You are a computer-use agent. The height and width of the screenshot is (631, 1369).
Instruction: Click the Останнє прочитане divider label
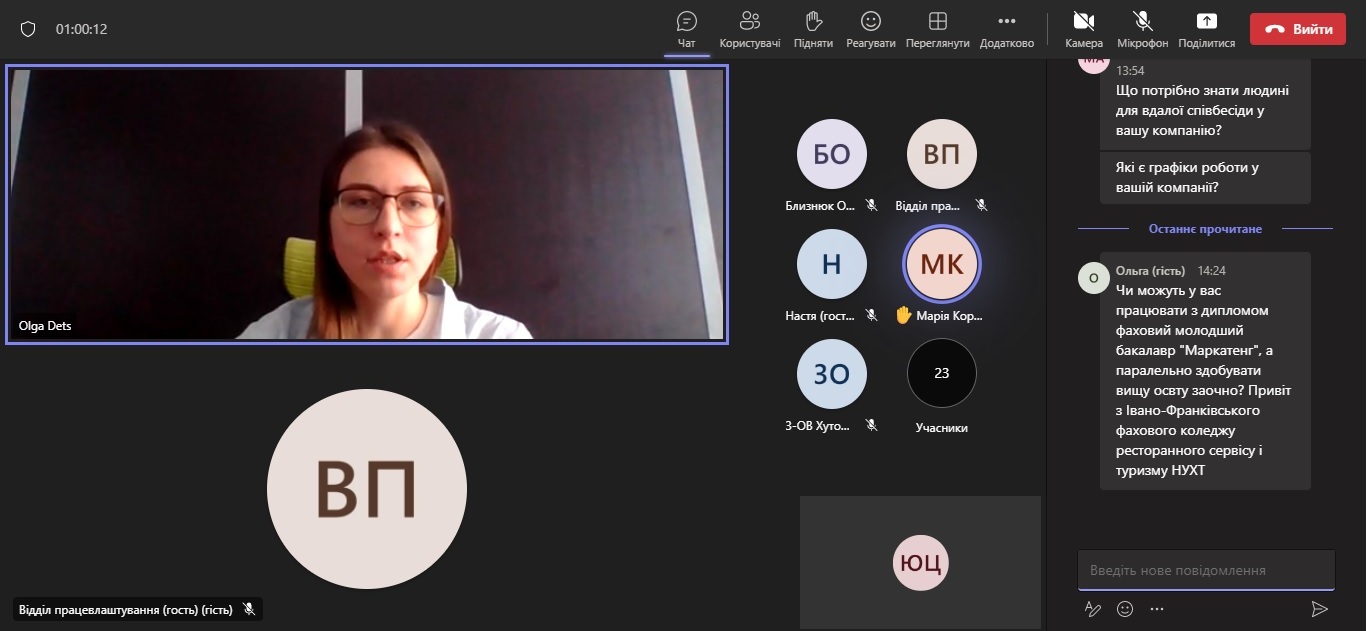click(1205, 229)
